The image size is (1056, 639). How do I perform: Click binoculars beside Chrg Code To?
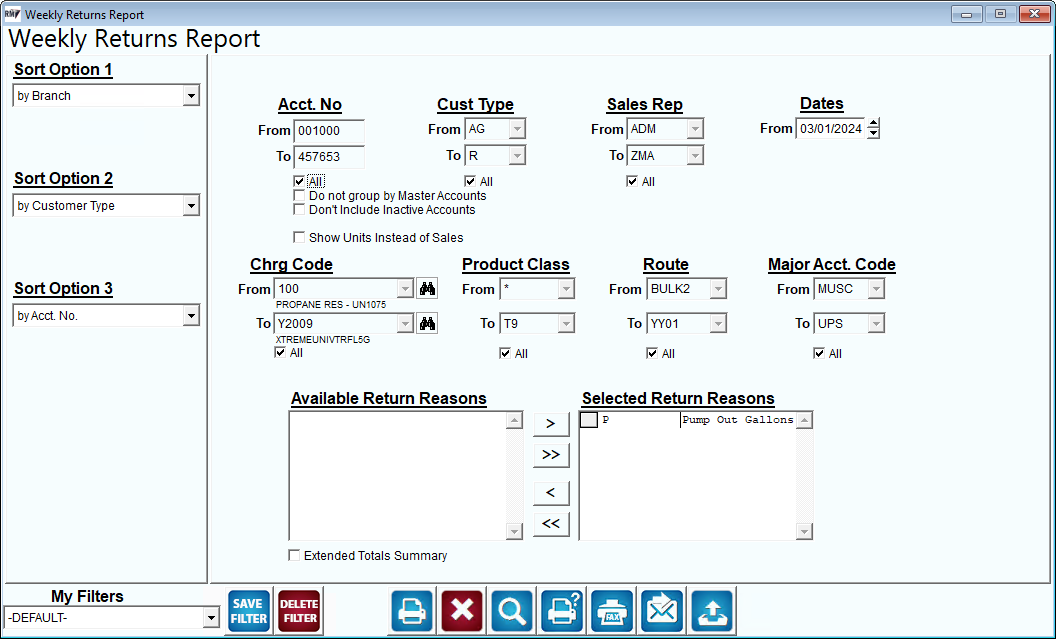tap(427, 324)
